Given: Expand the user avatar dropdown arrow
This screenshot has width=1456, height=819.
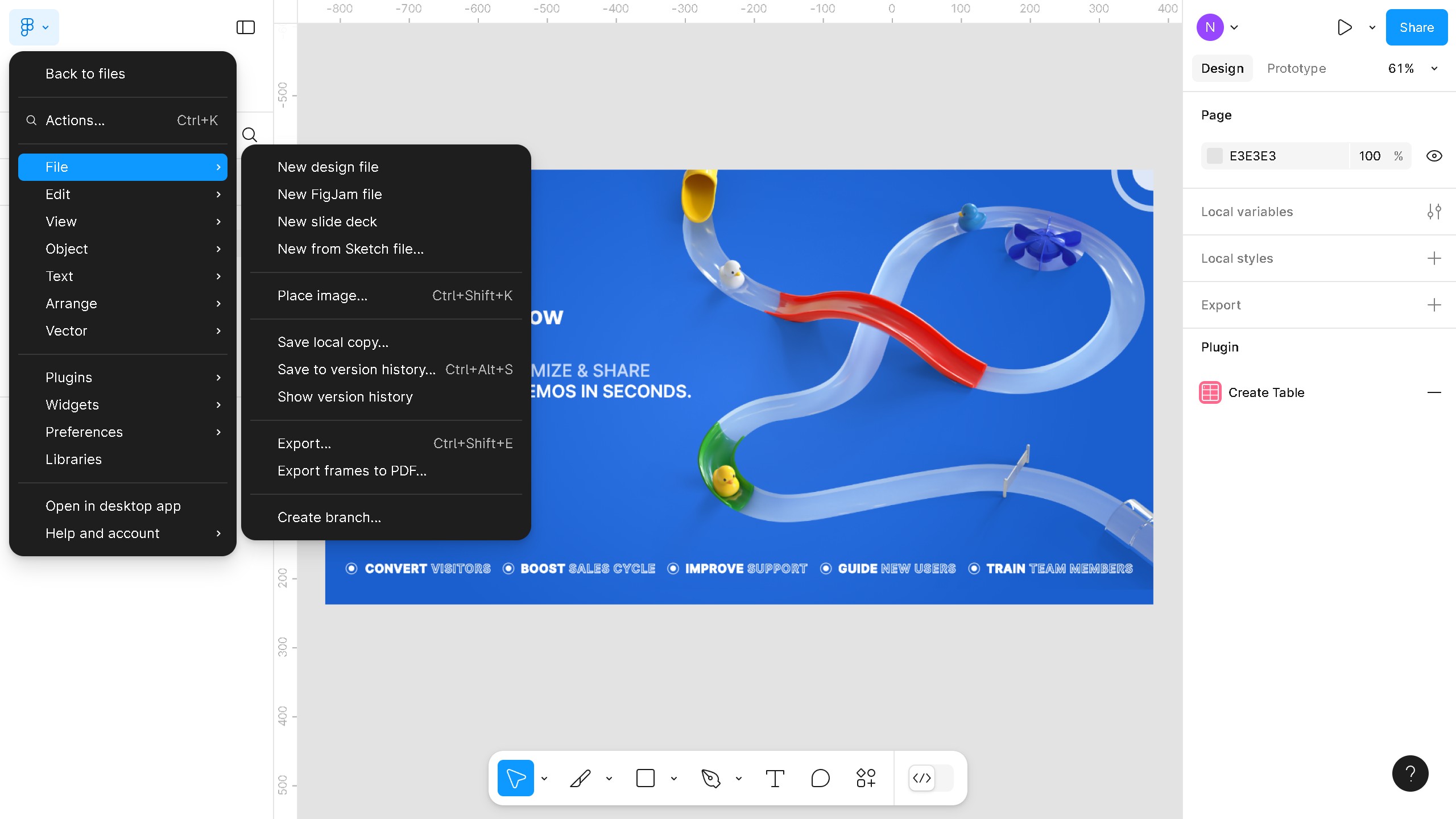Looking at the screenshot, I should pos(1234,27).
